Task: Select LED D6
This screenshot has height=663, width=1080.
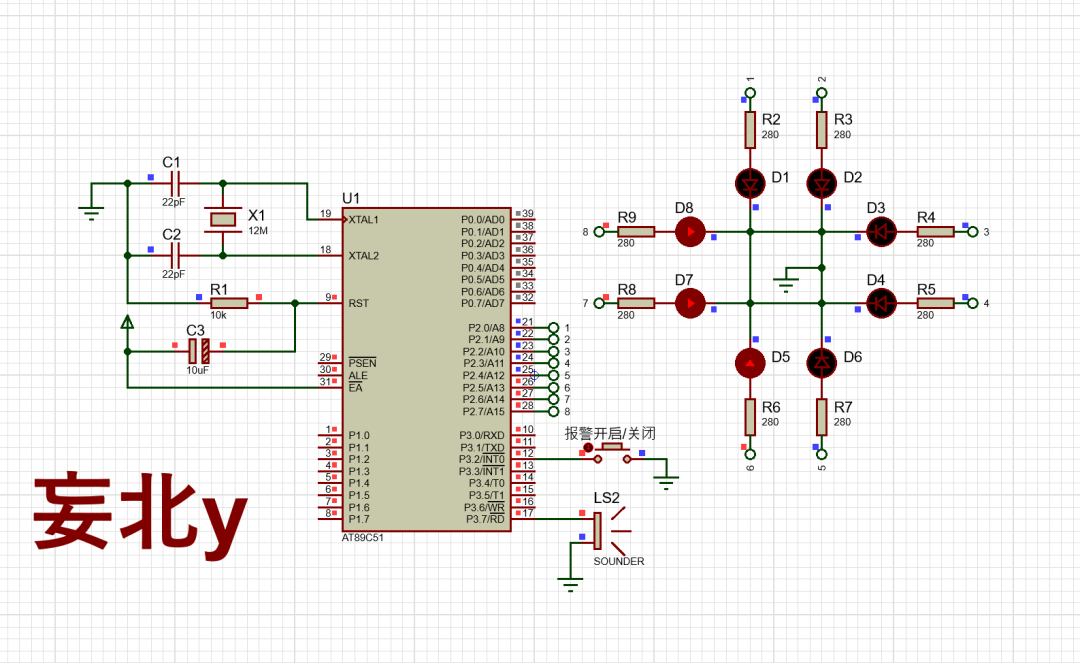Action: pyautogui.click(x=822, y=363)
